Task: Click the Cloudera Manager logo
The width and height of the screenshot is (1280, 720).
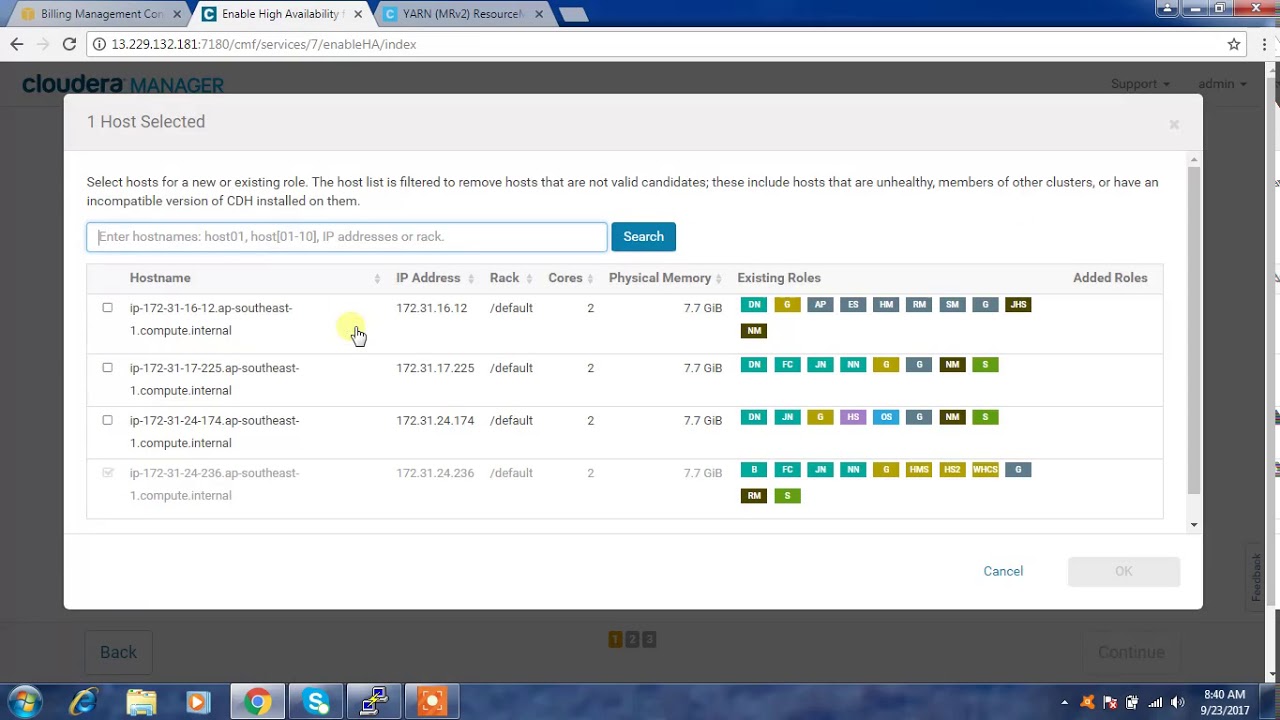Action: pyautogui.click(x=123, y=84)
